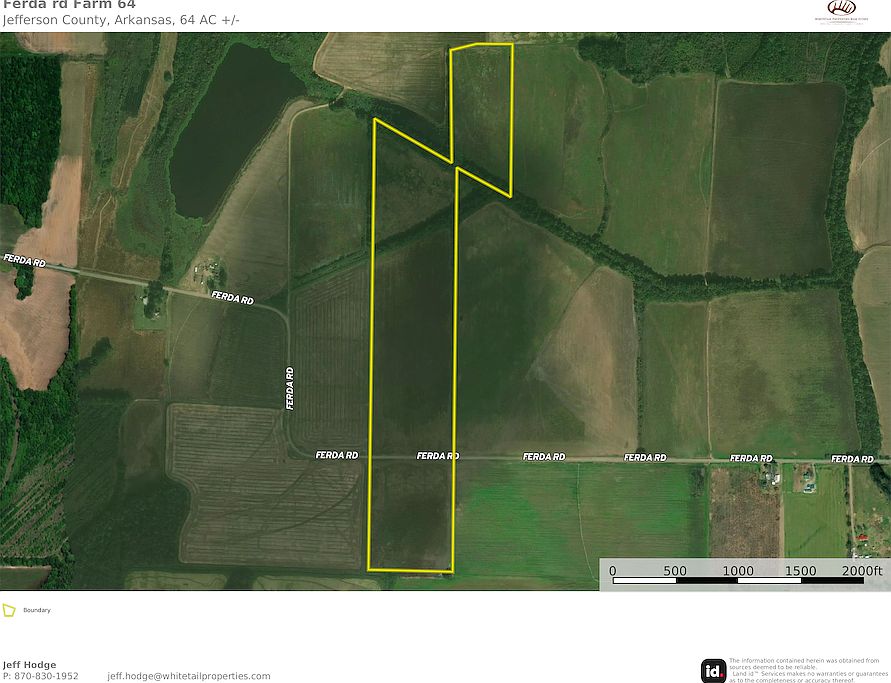
Task: Click the Jefferson County, Arkansas subtitle
Action: (x=88, y=20)
